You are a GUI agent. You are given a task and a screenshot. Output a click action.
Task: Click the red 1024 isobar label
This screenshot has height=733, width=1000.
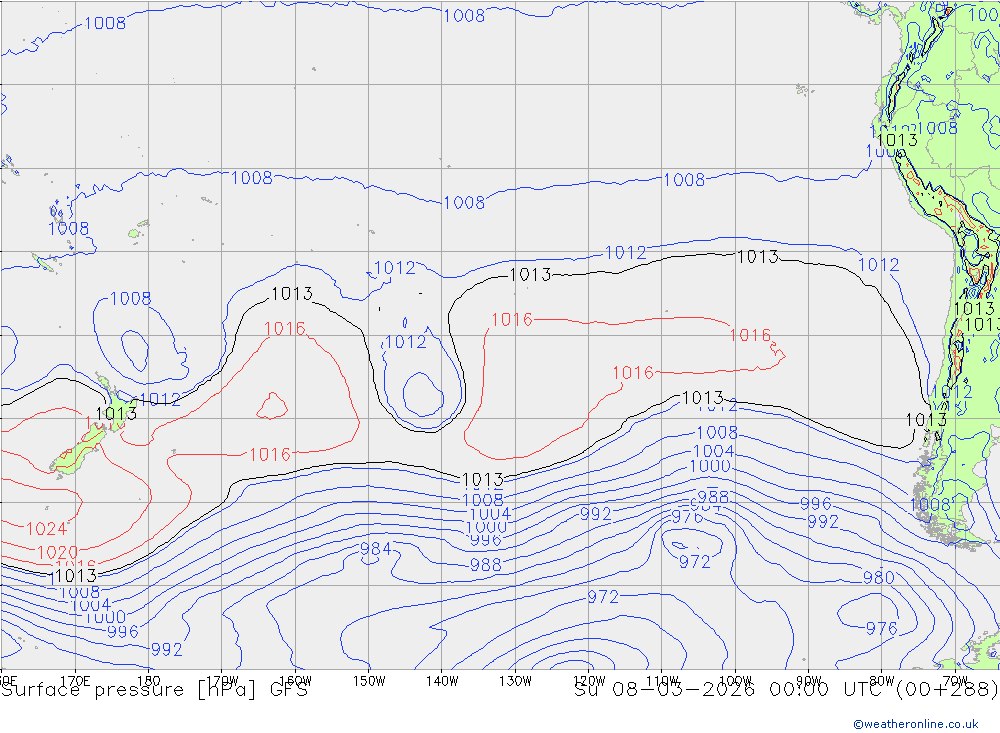click(46, 529)
